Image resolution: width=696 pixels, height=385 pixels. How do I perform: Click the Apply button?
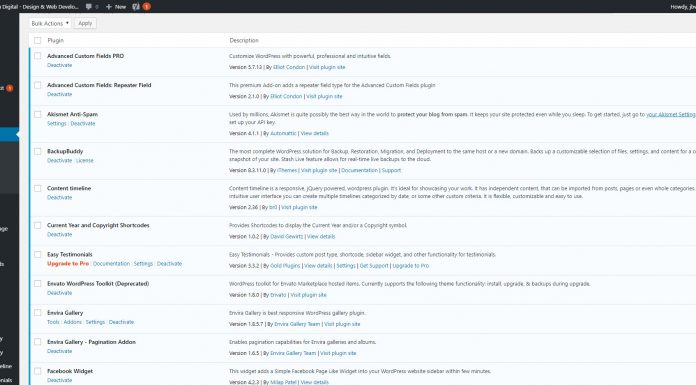(85, 23)
